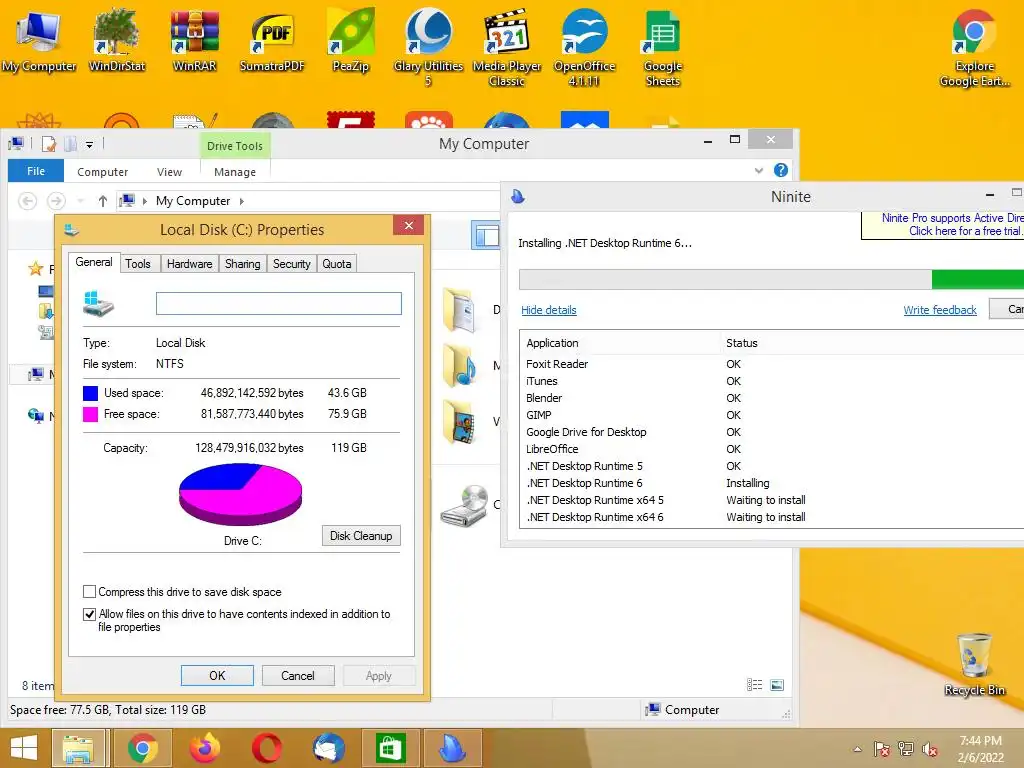Switch Explorer to large icons view
The height and width of the screenshot is (768, 1024).
[777, 685]
